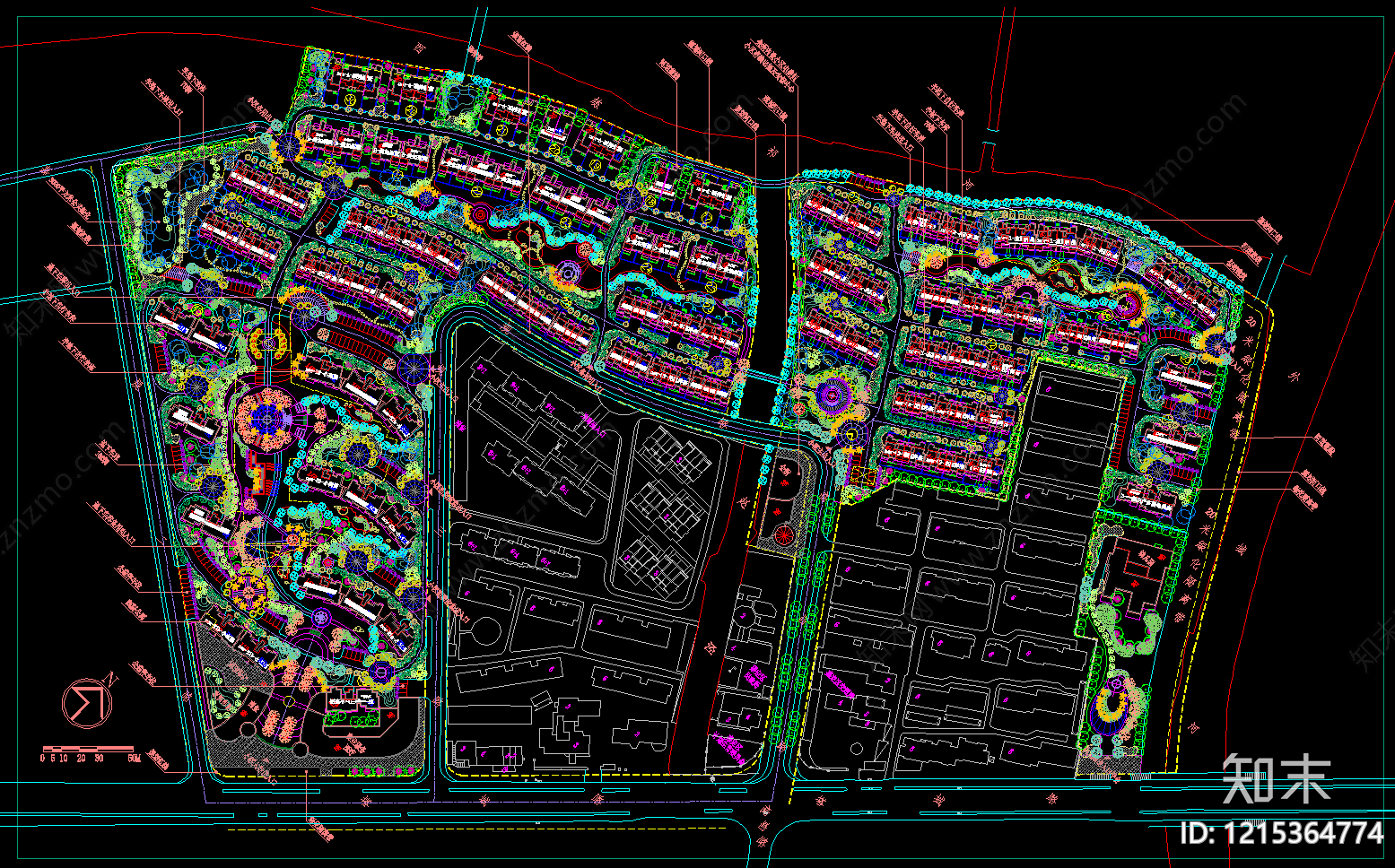Click the 50M label on scale bar
Screen dimensions: 1395x868
[134, 759]
